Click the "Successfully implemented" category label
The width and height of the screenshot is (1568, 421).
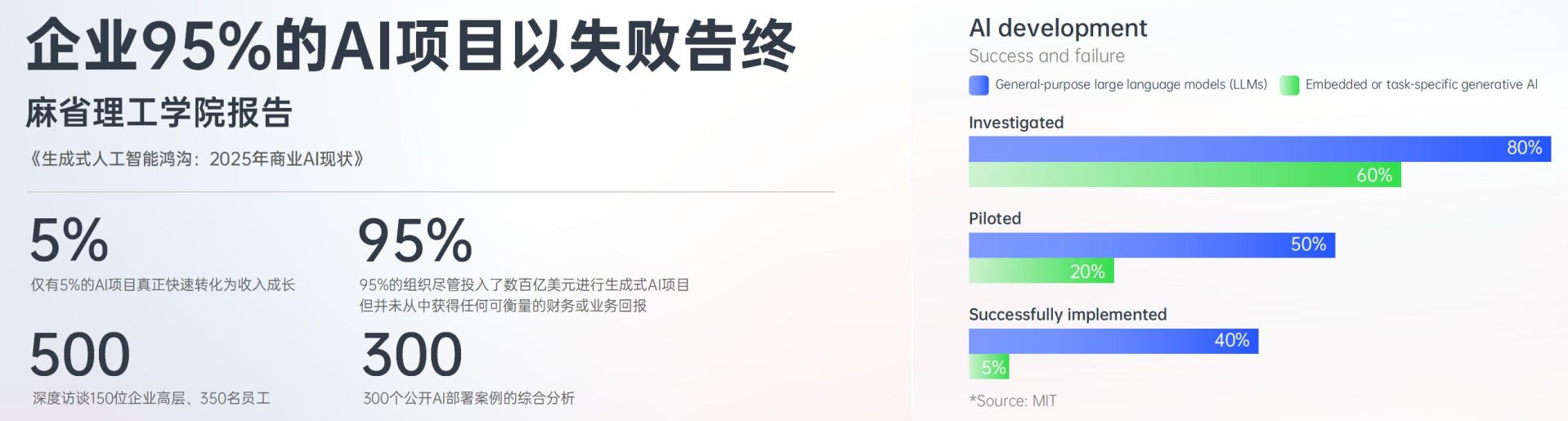point(1068,315)
